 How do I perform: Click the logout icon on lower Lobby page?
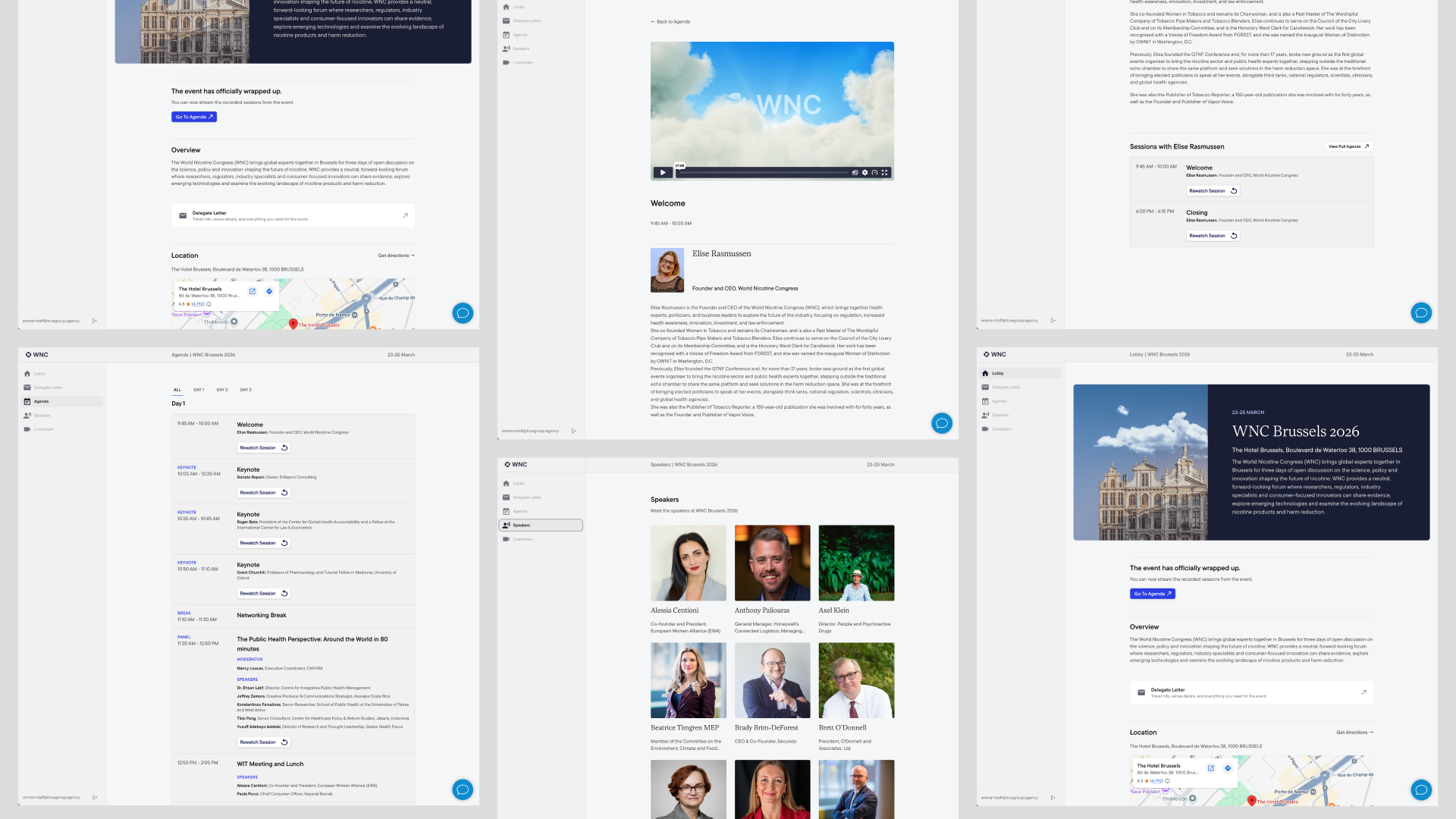(x=1053, y=797)
